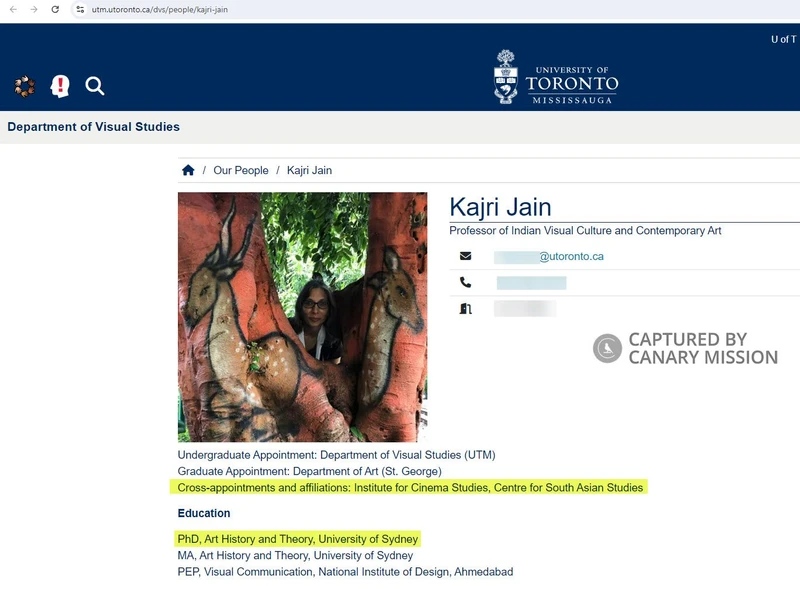The width and height of the screenshot is (800, 589).
Task: Go to Our People breadcrumb
Action: [x=241, y=170]
